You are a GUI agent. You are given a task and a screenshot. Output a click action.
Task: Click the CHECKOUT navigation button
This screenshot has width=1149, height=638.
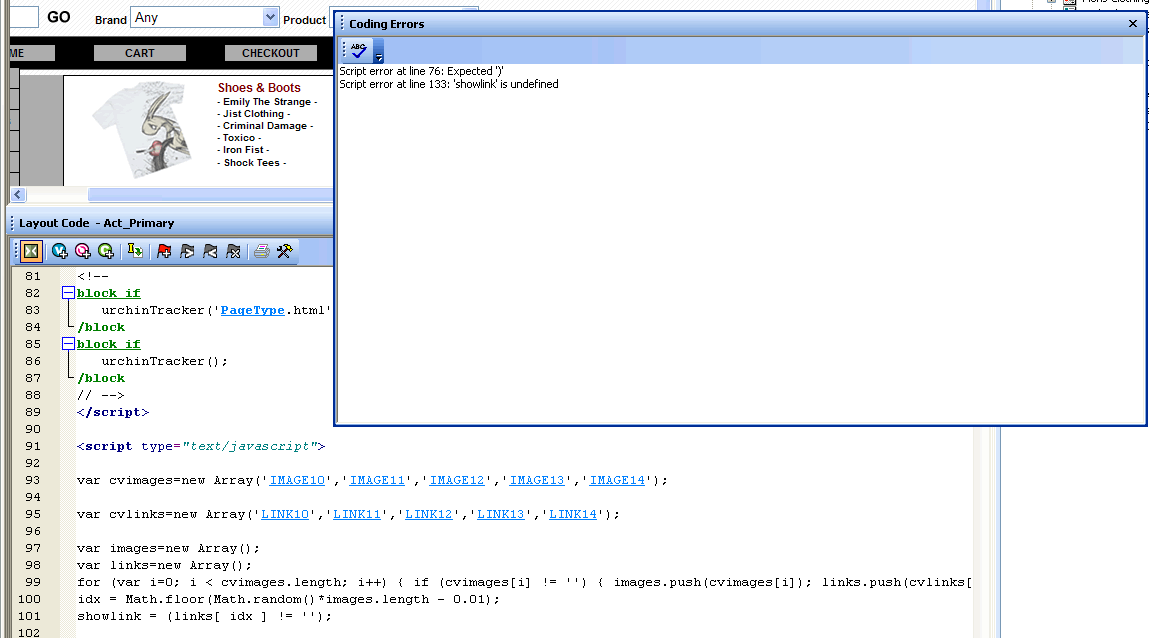(270, 53)
